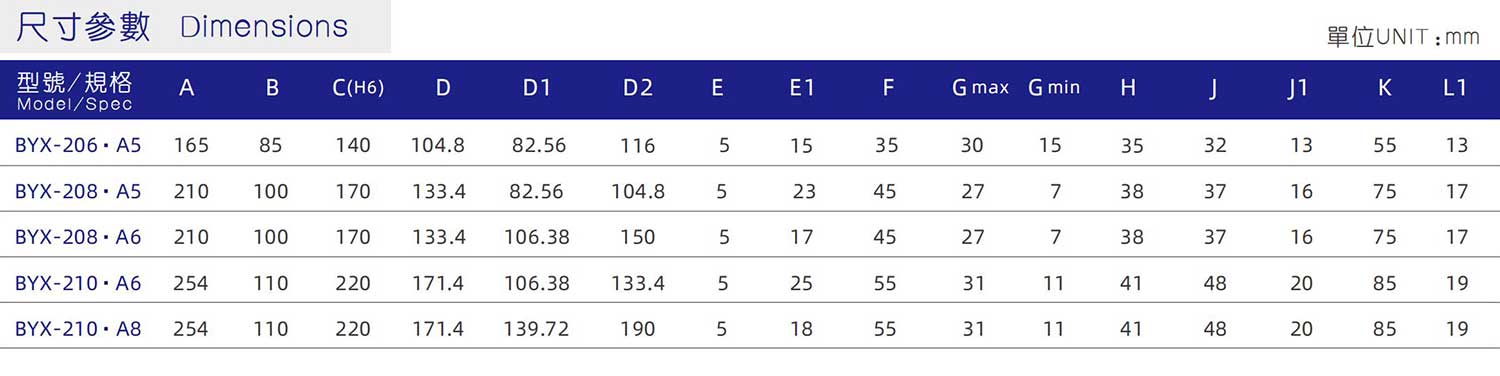
Task: Click the Model/Spec column header
Action: coord(74,90)
